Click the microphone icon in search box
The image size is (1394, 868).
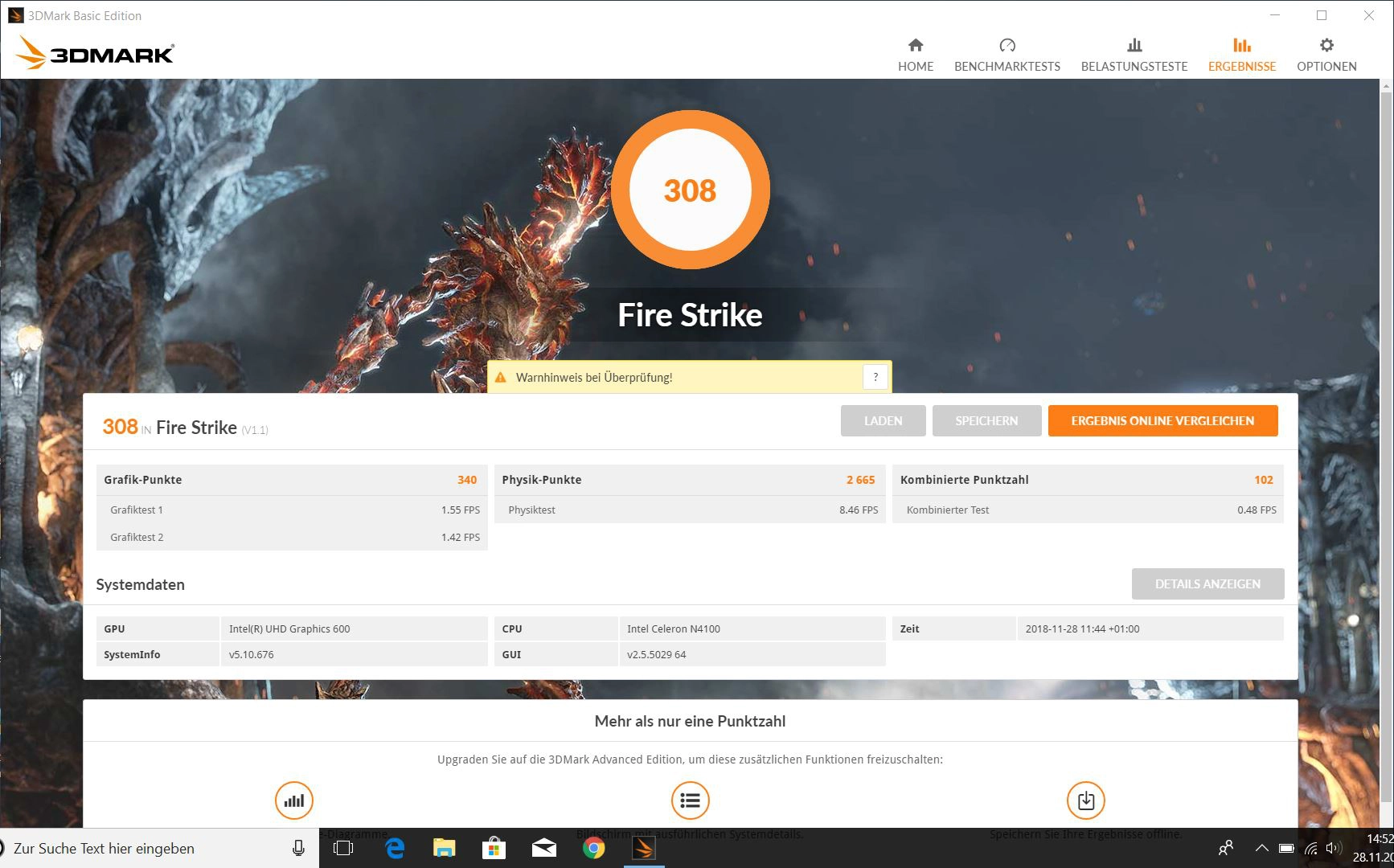[x=298, y=848]
